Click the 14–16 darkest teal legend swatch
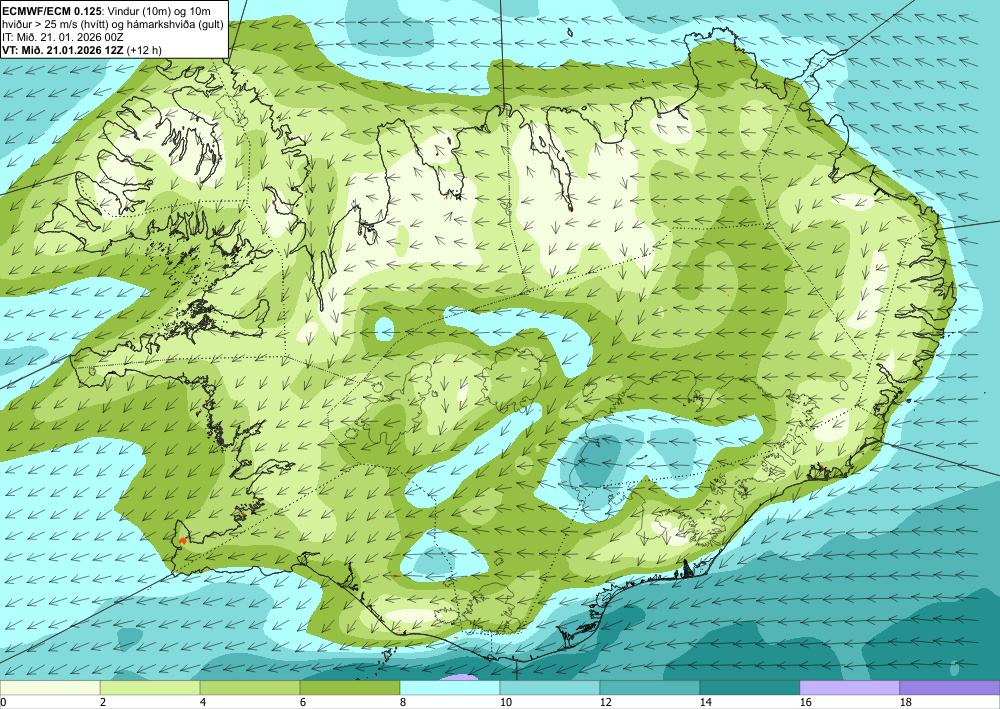 click(750, 688)
